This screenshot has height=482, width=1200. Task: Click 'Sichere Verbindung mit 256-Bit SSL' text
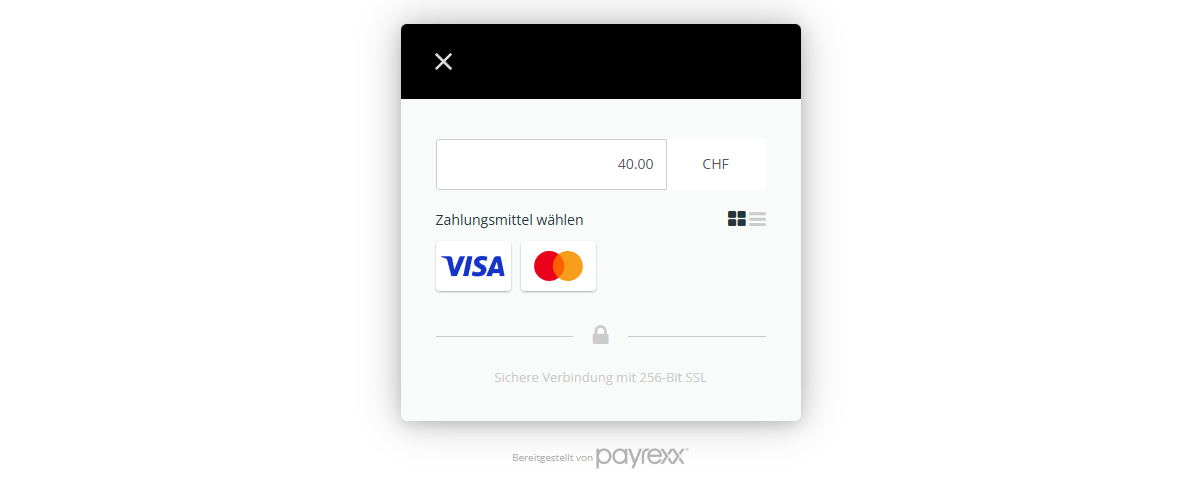coord(600,378)
